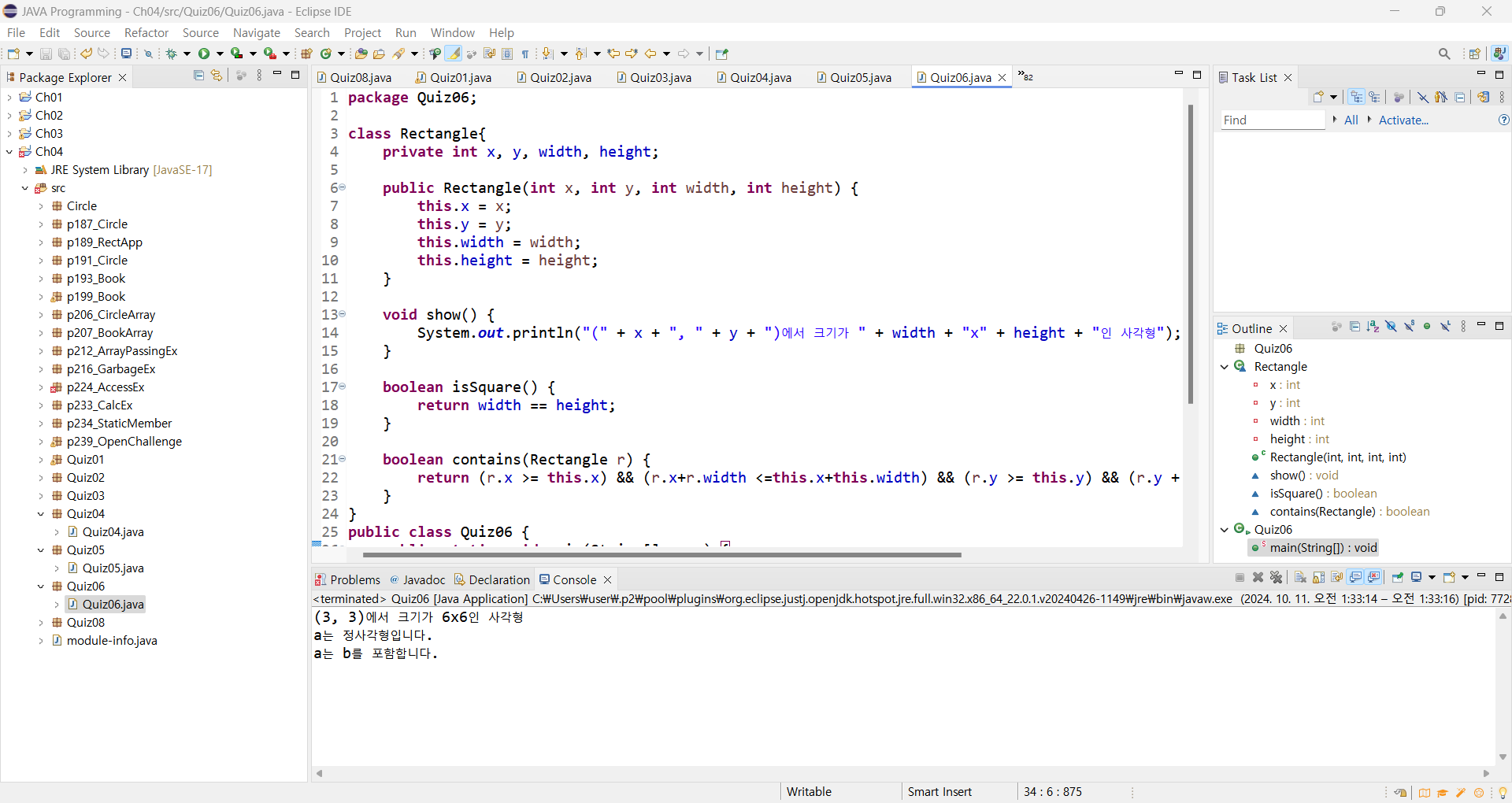Viewport: 1512px width, 803px height.
Task: Click the Coverage run icon
Action: 236,54
